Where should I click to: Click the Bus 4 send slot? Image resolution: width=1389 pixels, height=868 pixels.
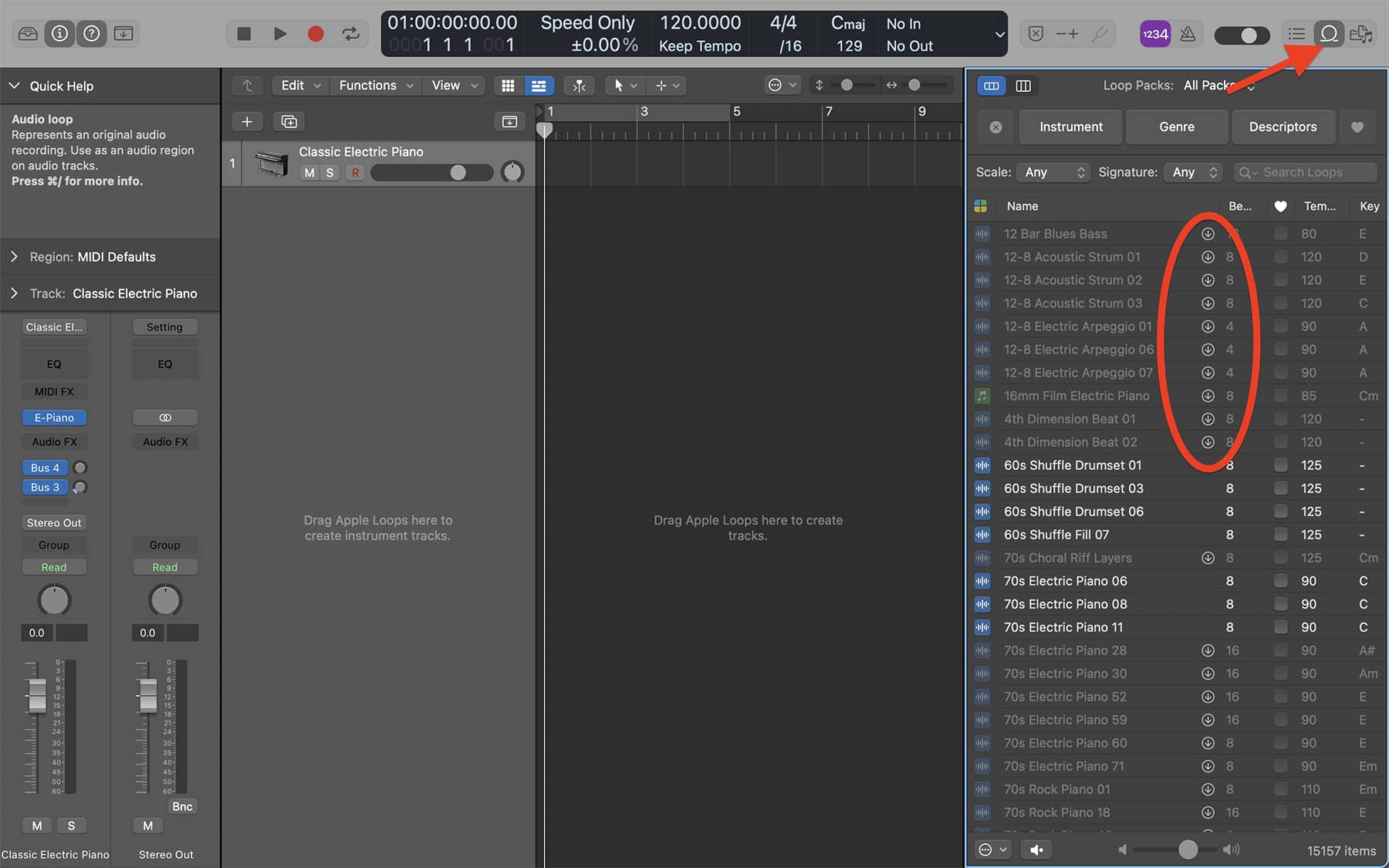tap(45, 468)
